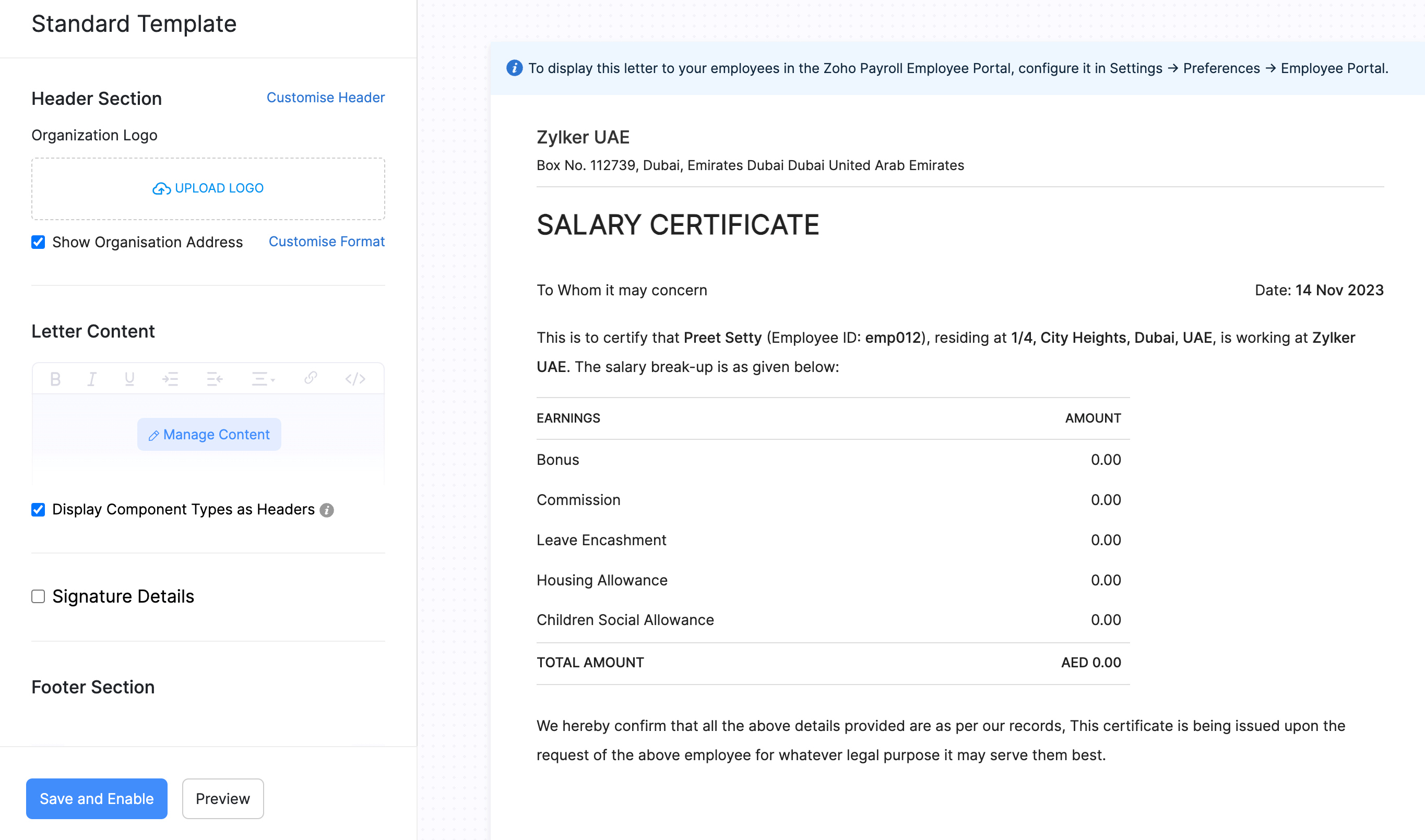
Task: Enable the Signature Details checkbox
Action: pos(38,596)
